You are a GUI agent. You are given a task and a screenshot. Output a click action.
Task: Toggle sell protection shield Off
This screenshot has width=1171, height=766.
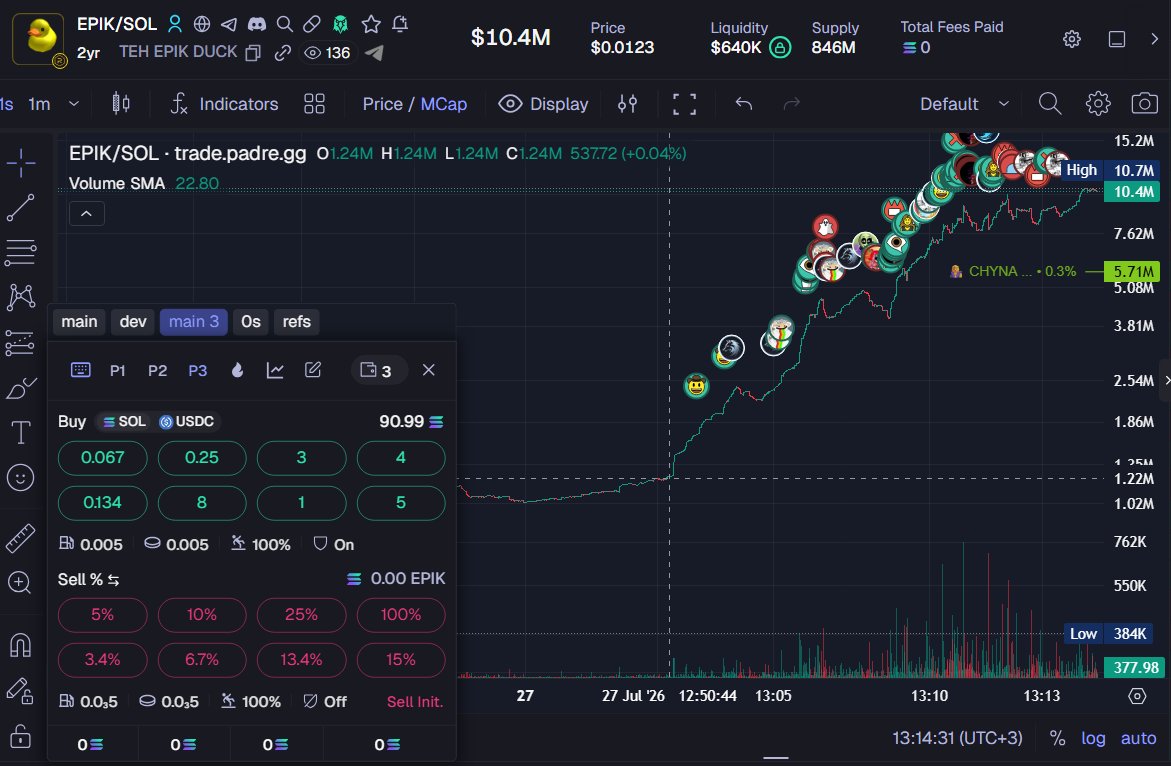pos(325,702)
